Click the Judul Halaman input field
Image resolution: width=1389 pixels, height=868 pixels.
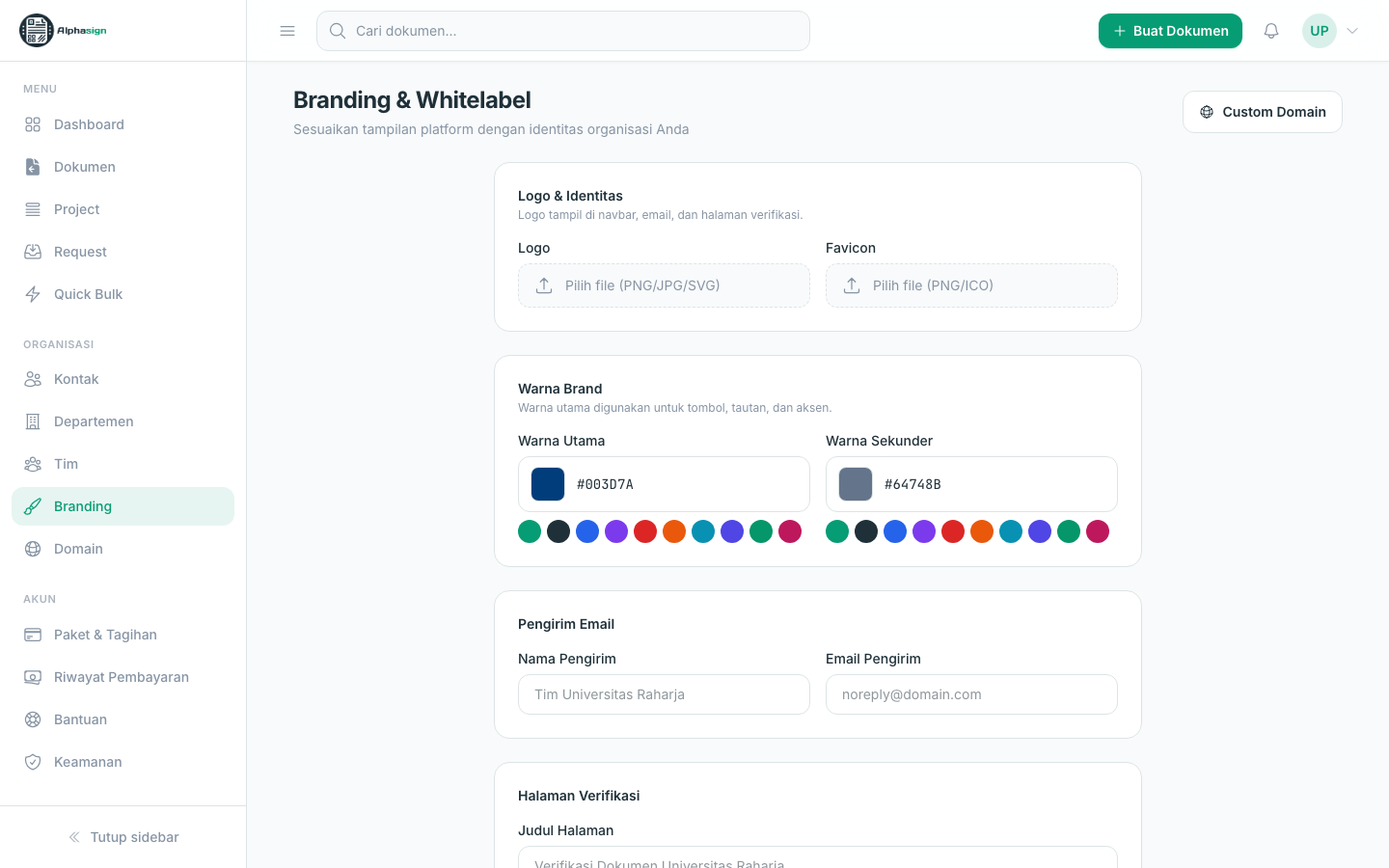818,857
